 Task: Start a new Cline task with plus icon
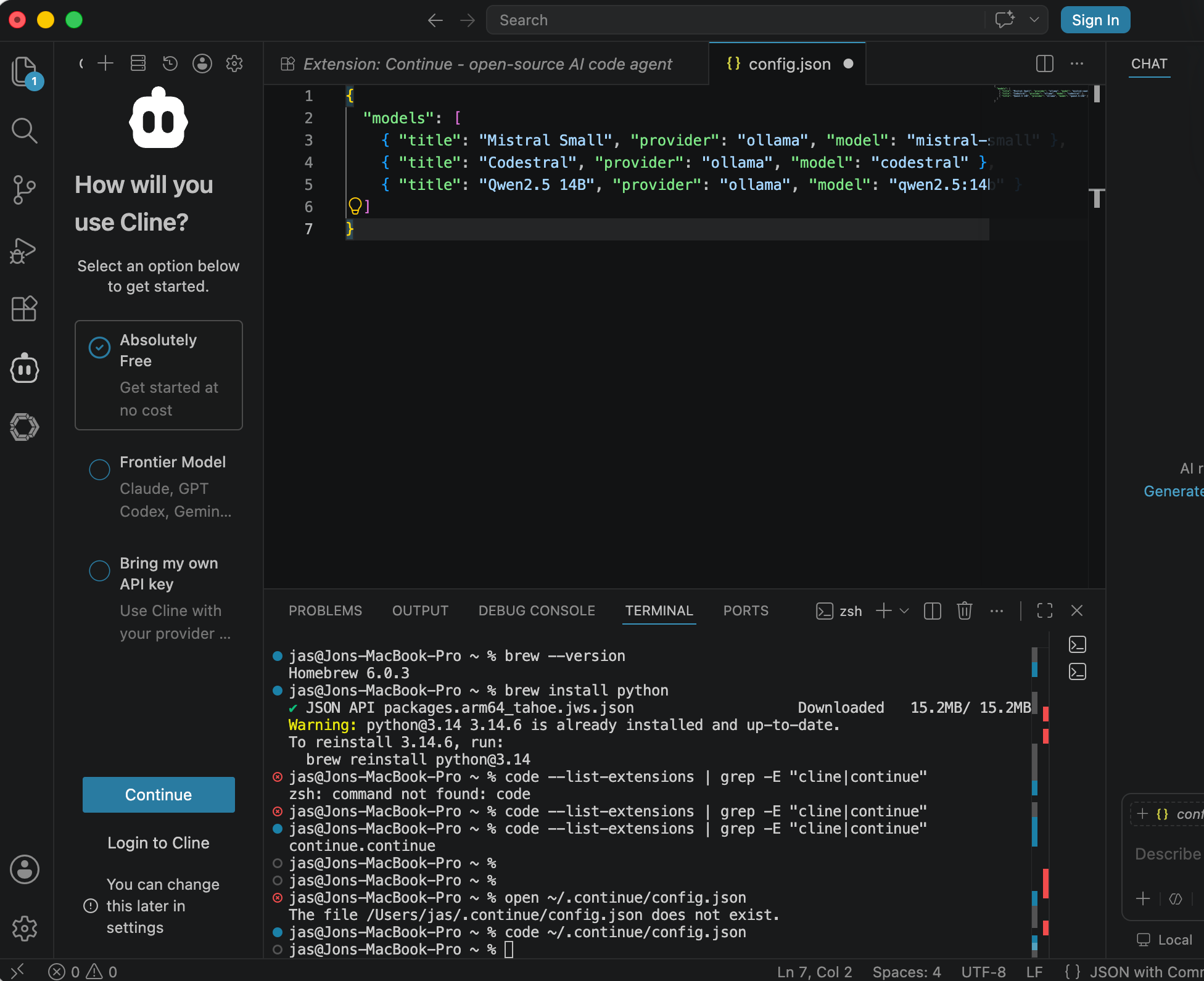tap(105, 63)
